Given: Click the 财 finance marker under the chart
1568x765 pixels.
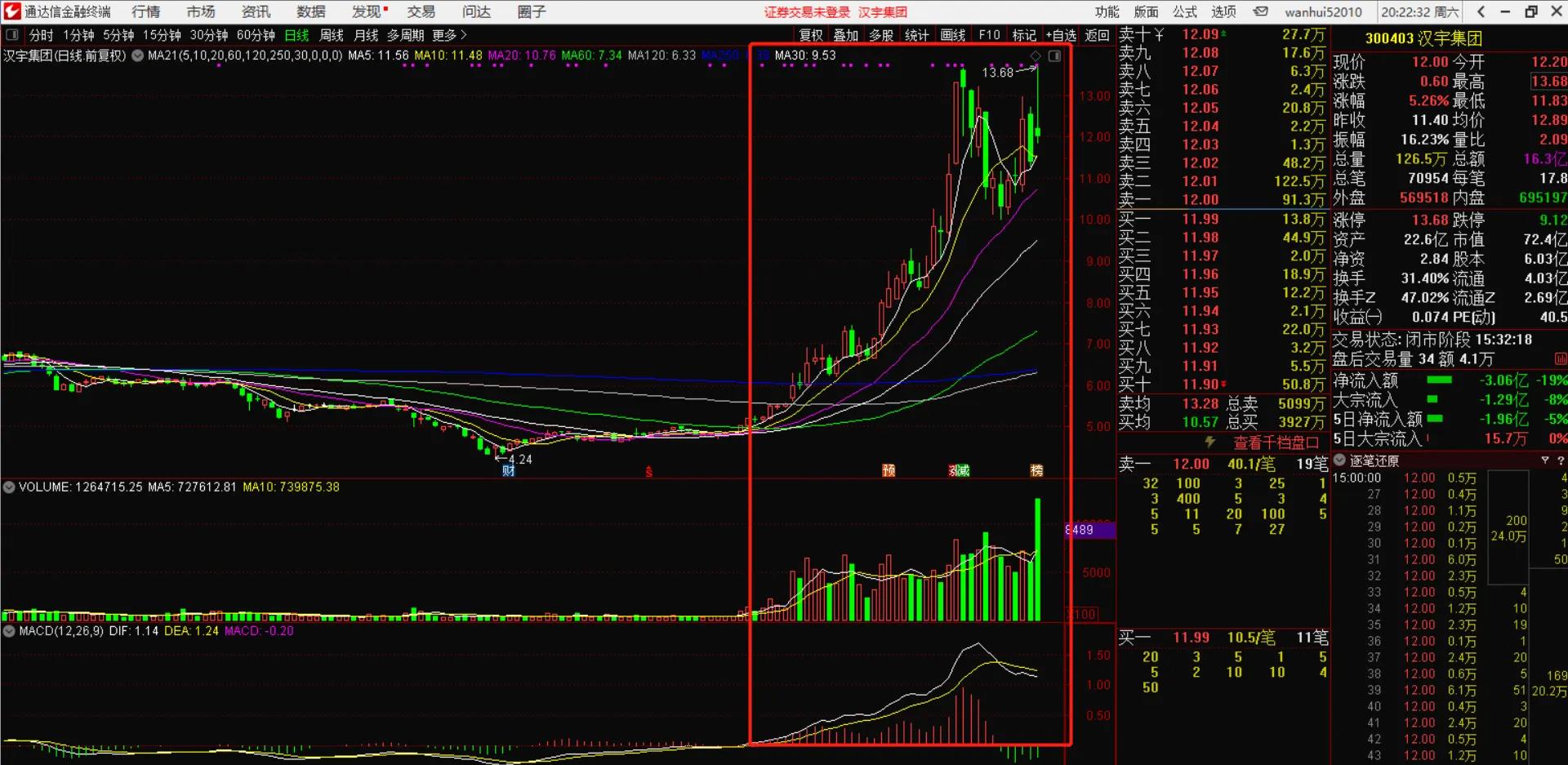Looking at the screenshot, I should [x=508, y=470].
